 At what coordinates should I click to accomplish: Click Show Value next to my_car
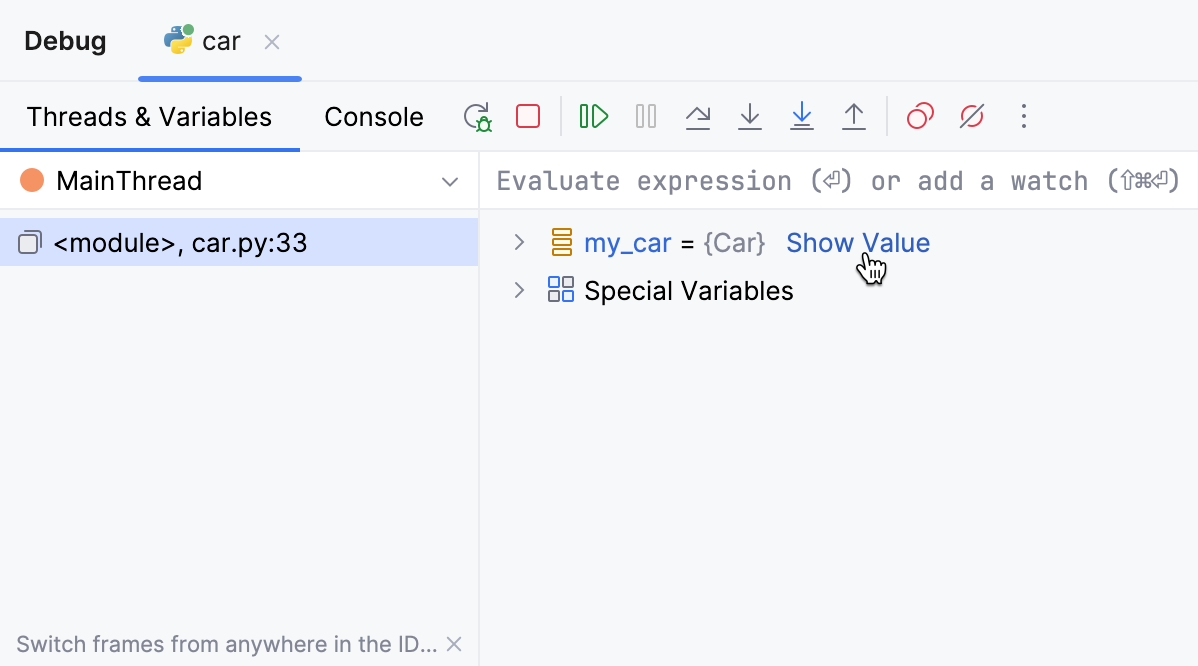857,242
